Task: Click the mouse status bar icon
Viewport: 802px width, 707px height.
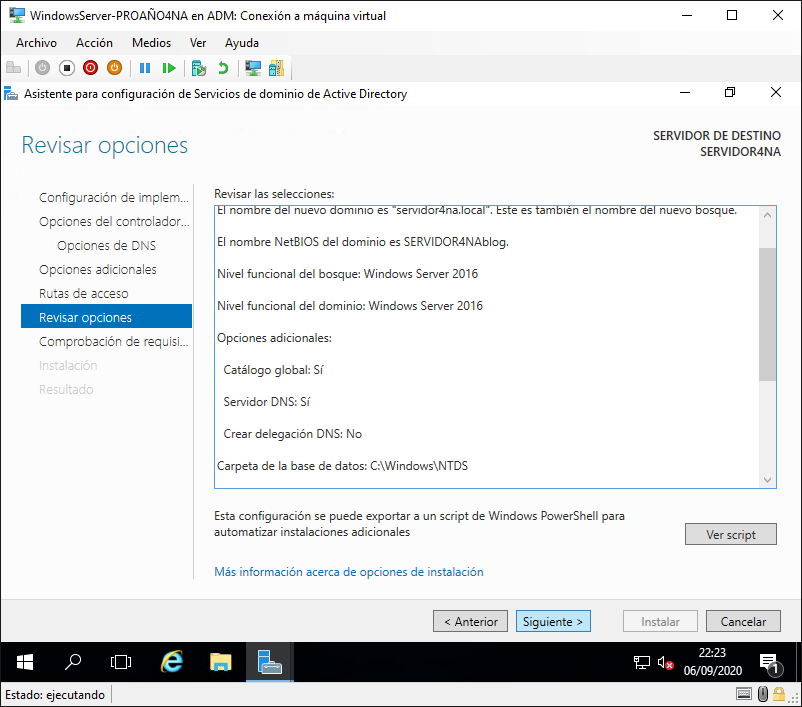Action: [x=763, y=694]
